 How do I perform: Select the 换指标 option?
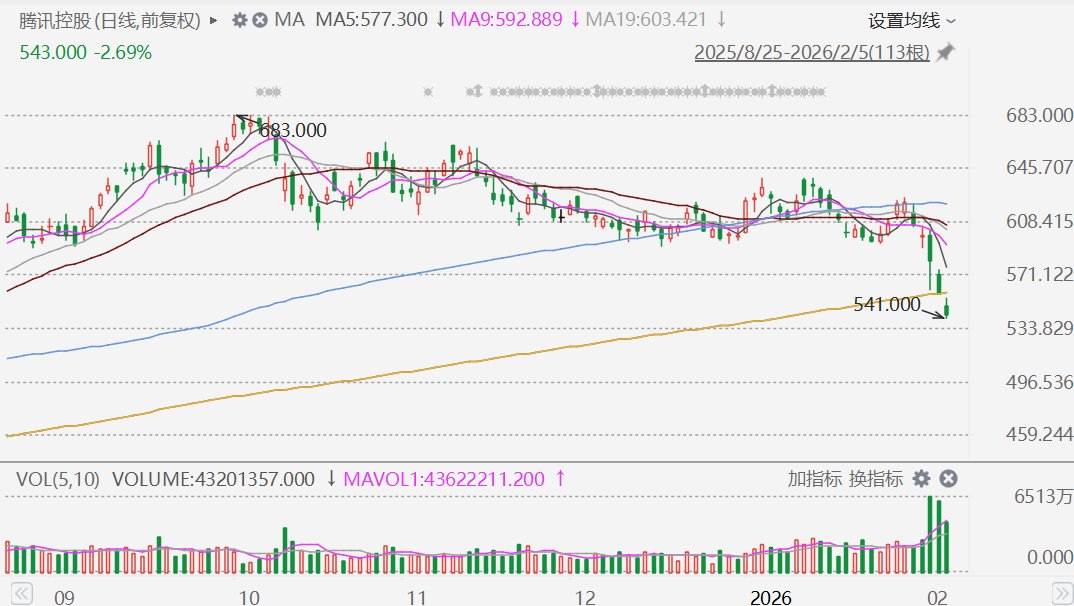[876, 479]
